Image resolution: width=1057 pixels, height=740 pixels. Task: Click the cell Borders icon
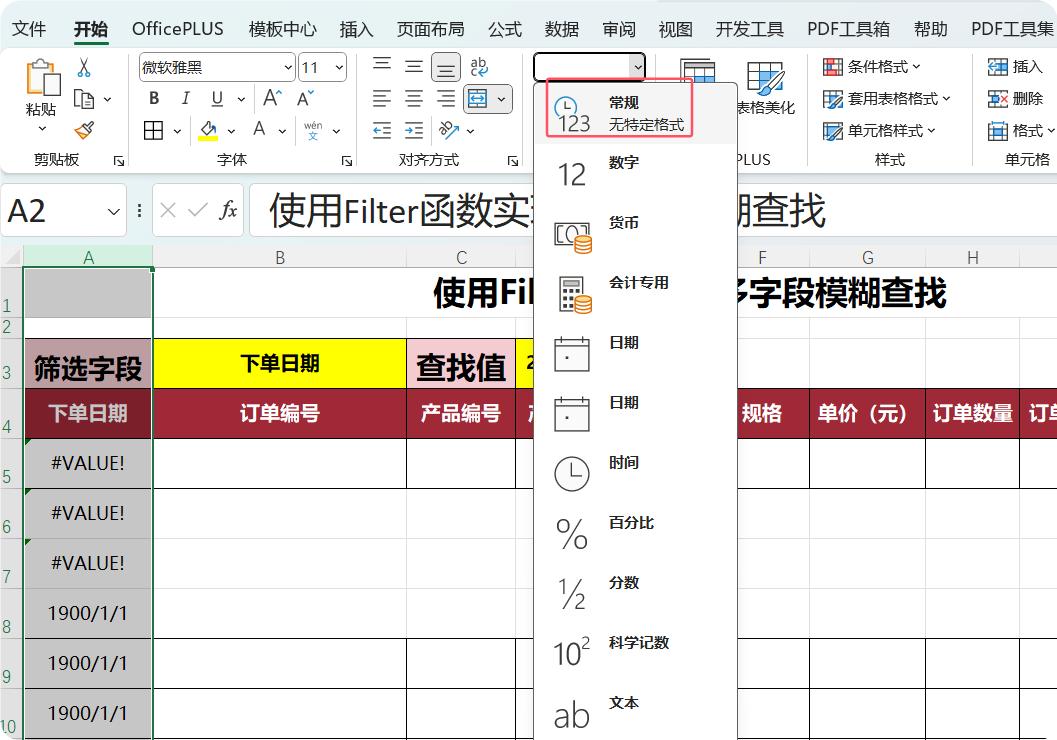tap(153, 130)
